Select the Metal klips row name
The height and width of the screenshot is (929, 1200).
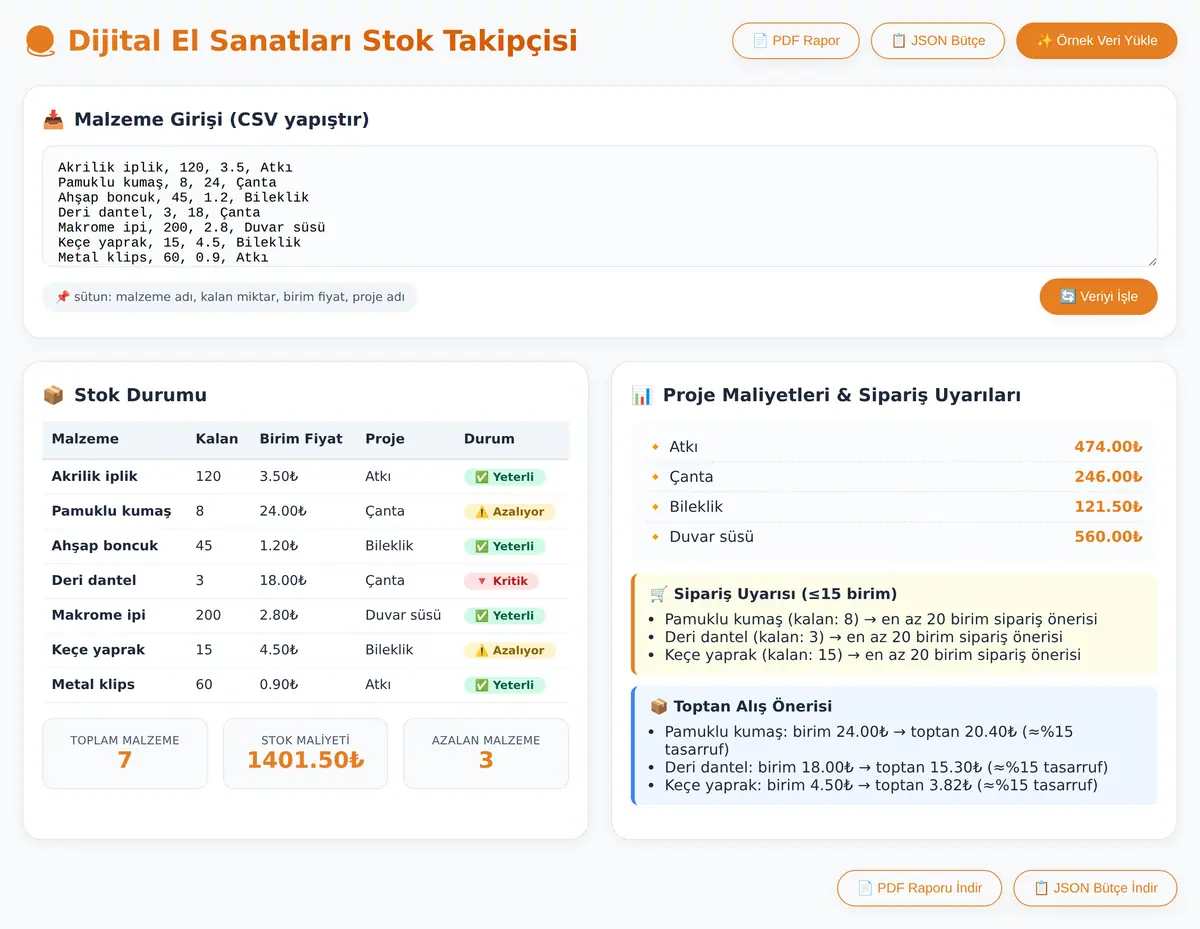(x=93, y=684)
